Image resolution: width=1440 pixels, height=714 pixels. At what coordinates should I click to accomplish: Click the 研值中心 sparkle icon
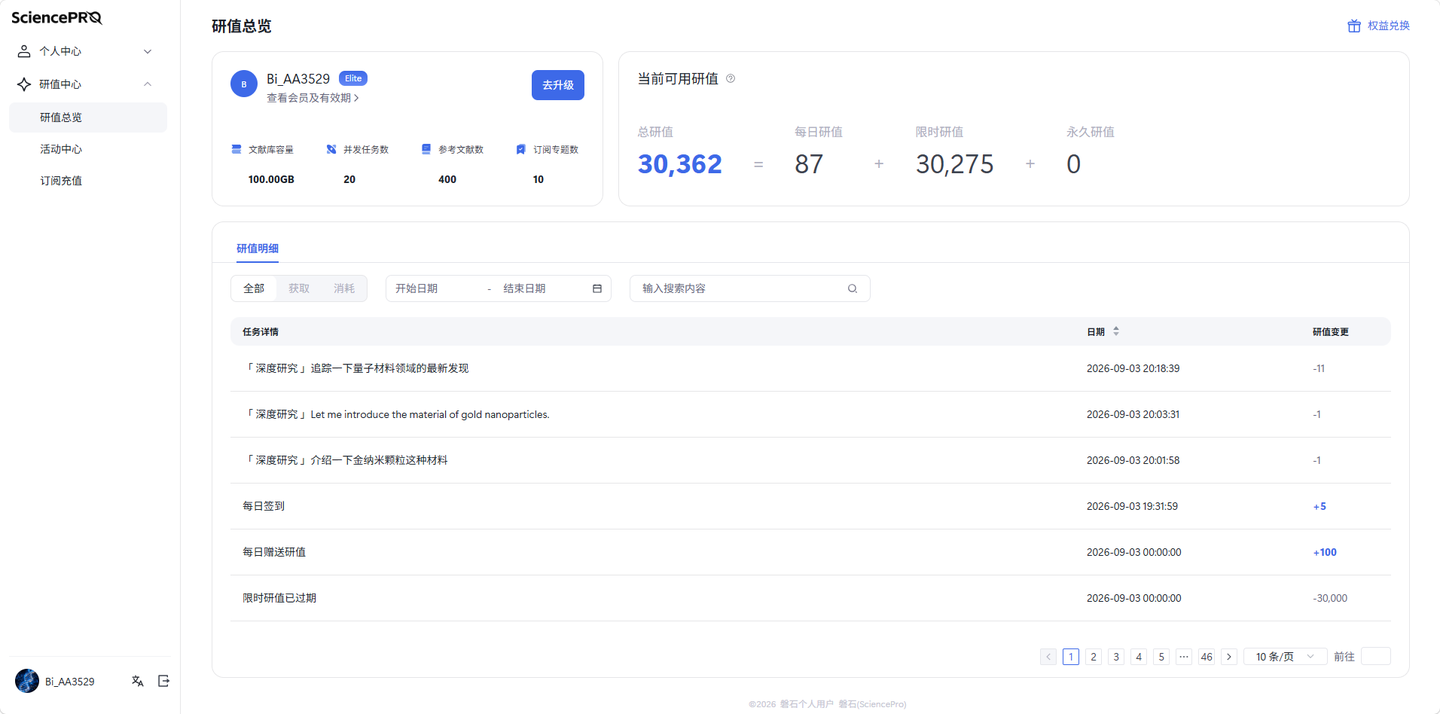[24, 84]
